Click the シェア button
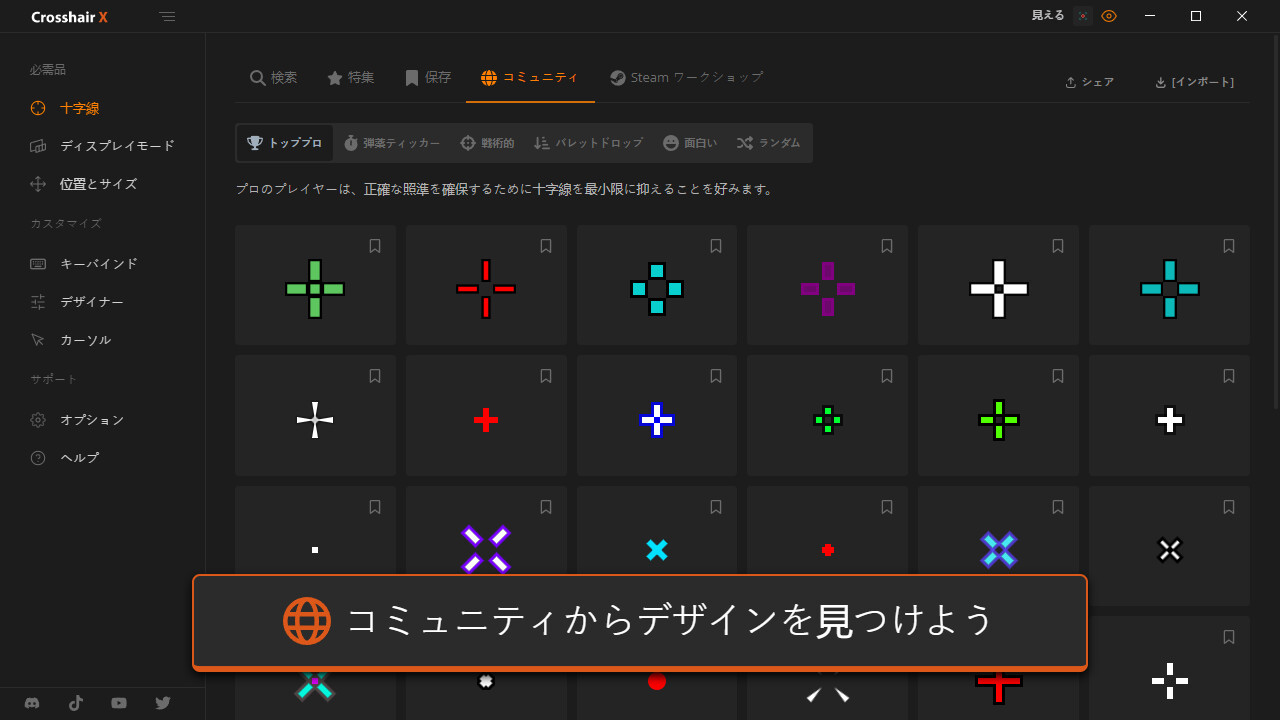Screen dimensions: 1280x720 point(1089,82)
